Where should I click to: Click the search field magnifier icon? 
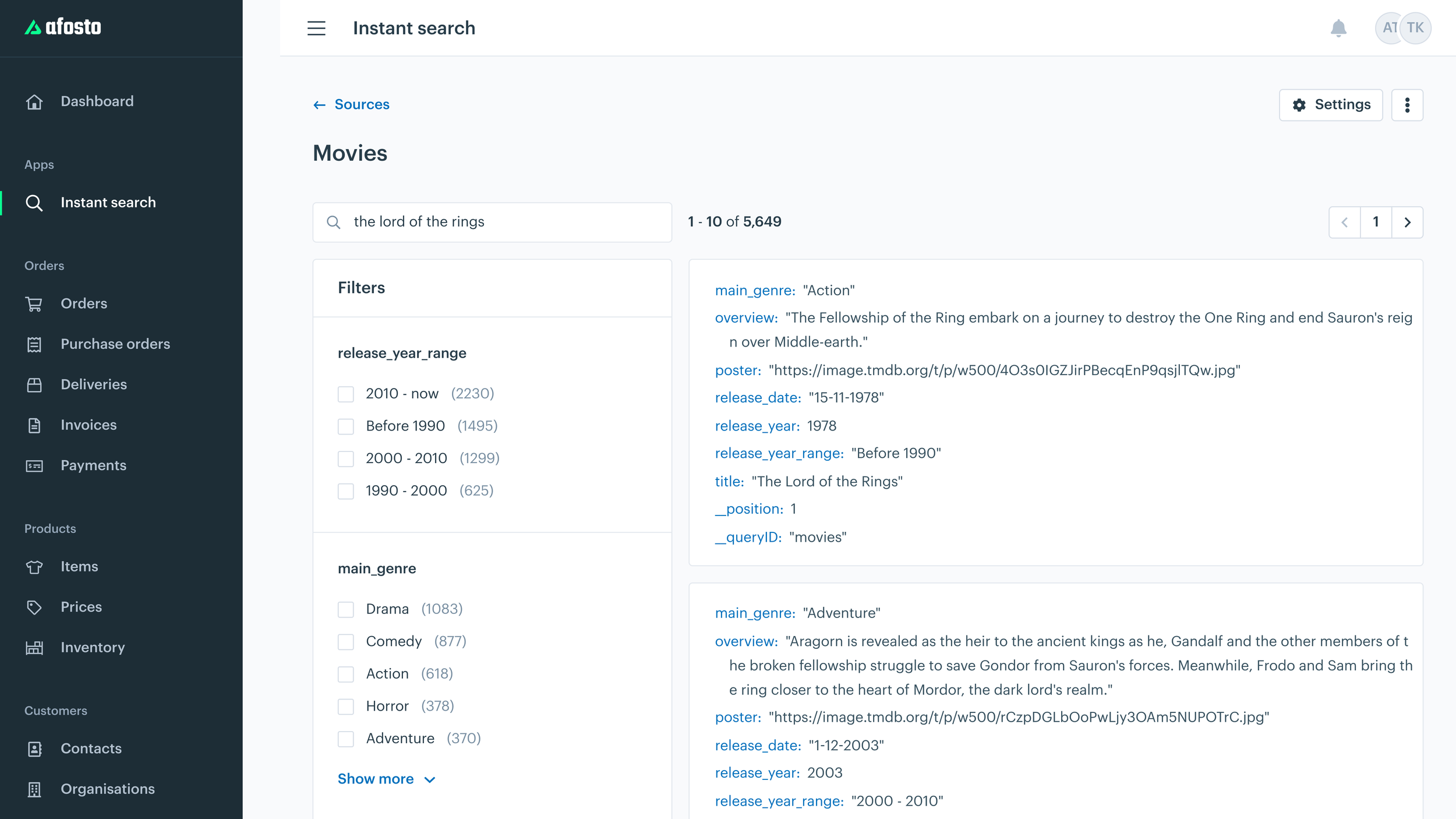click(333, 222)
